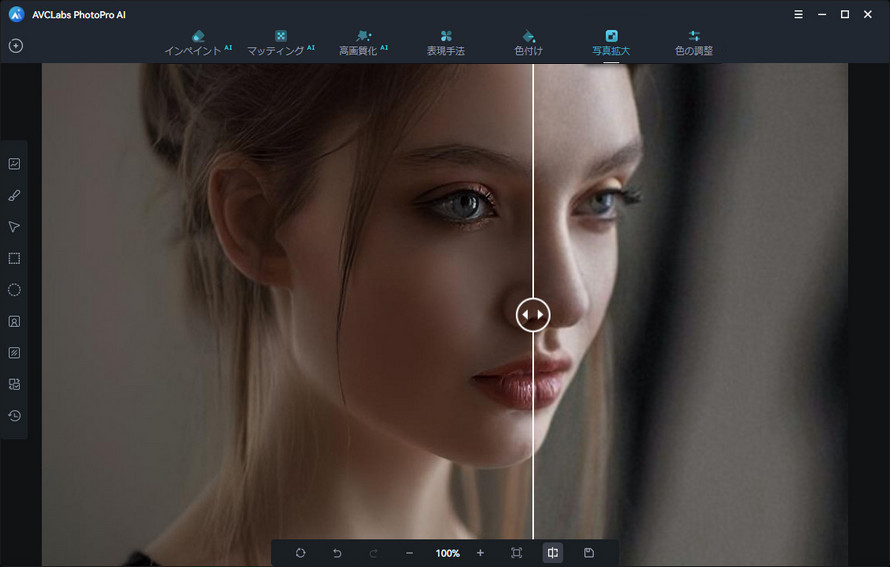Click the add image plus icon

coord(16,45)
